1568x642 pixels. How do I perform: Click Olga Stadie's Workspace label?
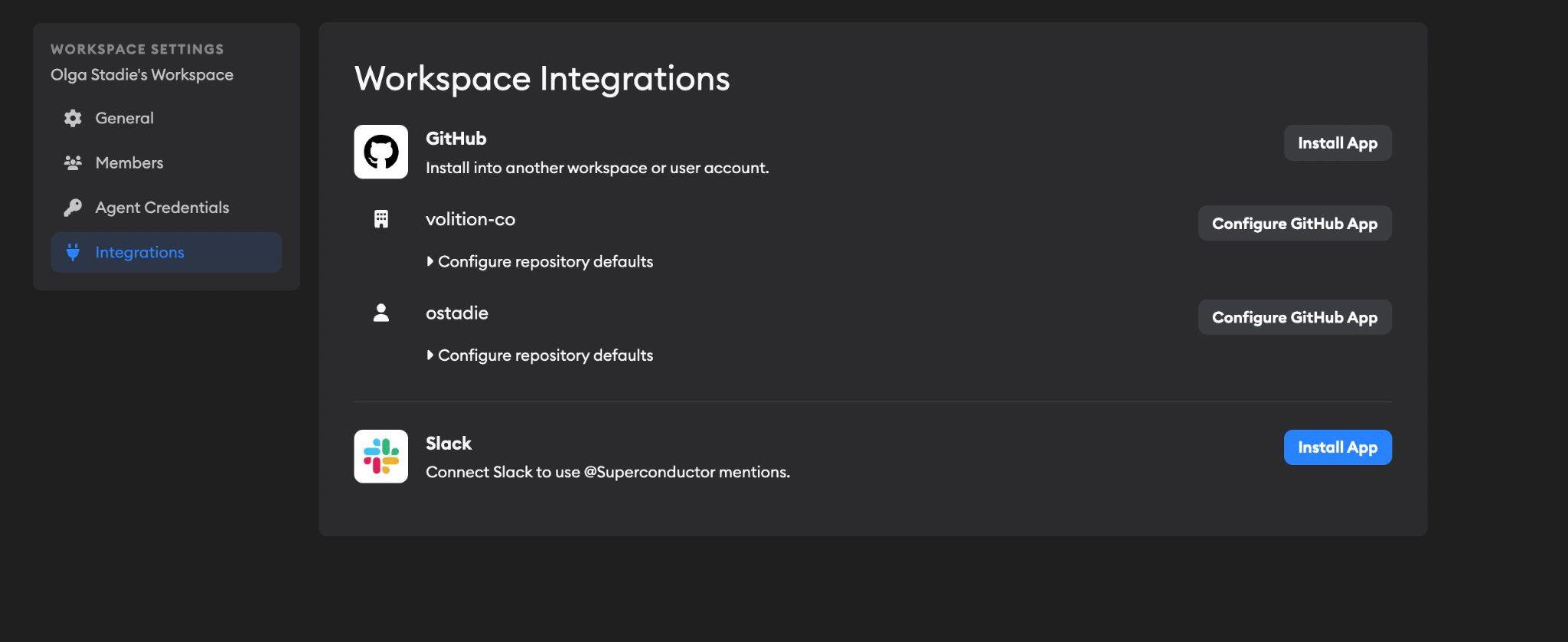(x=142, y=75)
